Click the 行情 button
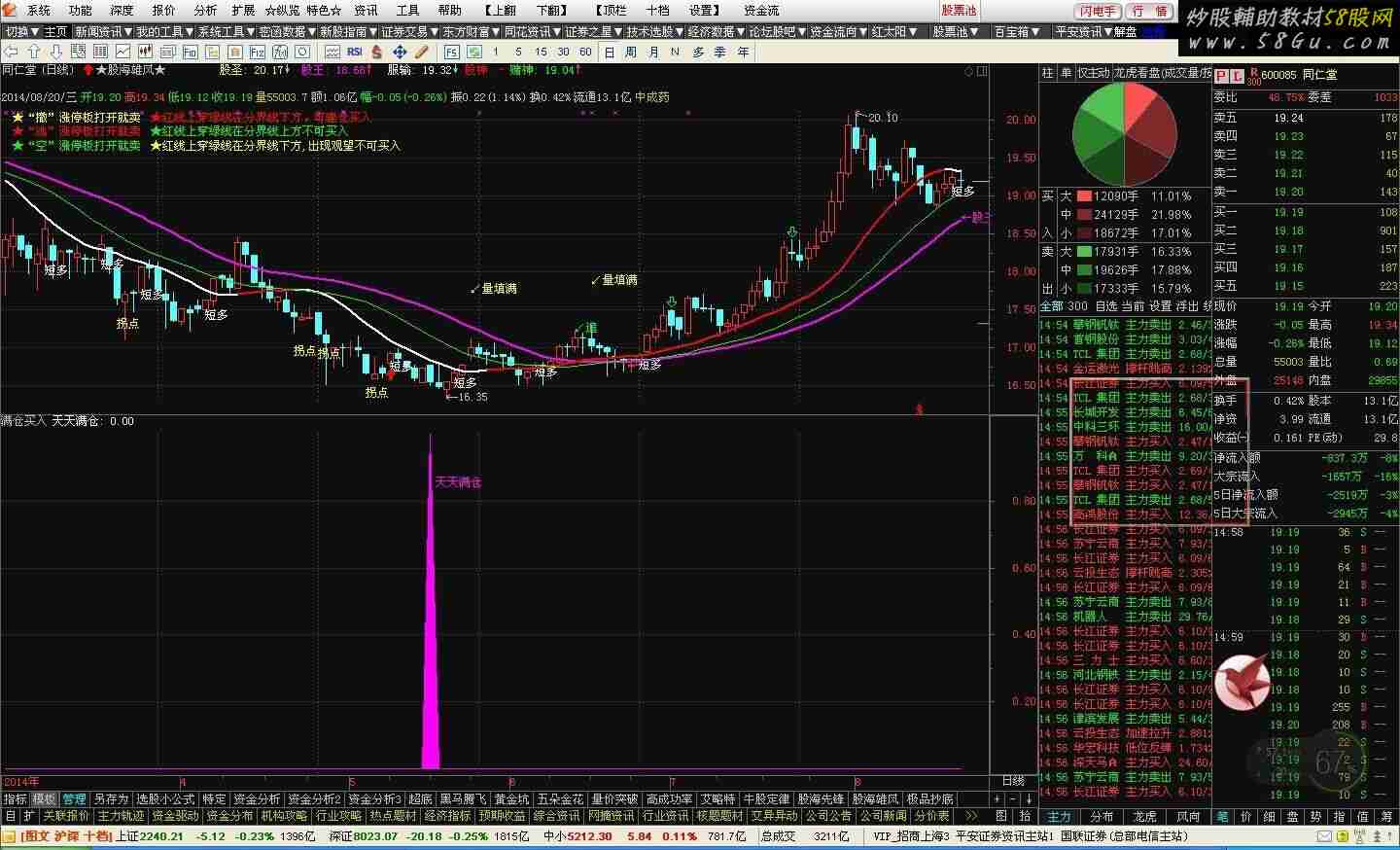This screenshot has width=1400, height=850. (x=1151, y=11)
